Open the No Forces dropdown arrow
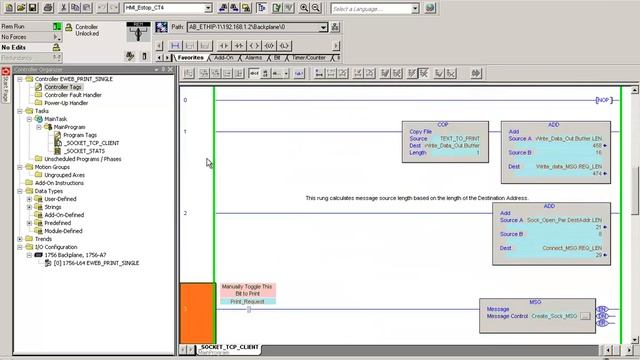Viewport: 640px width, 360px height. point(58,37)
